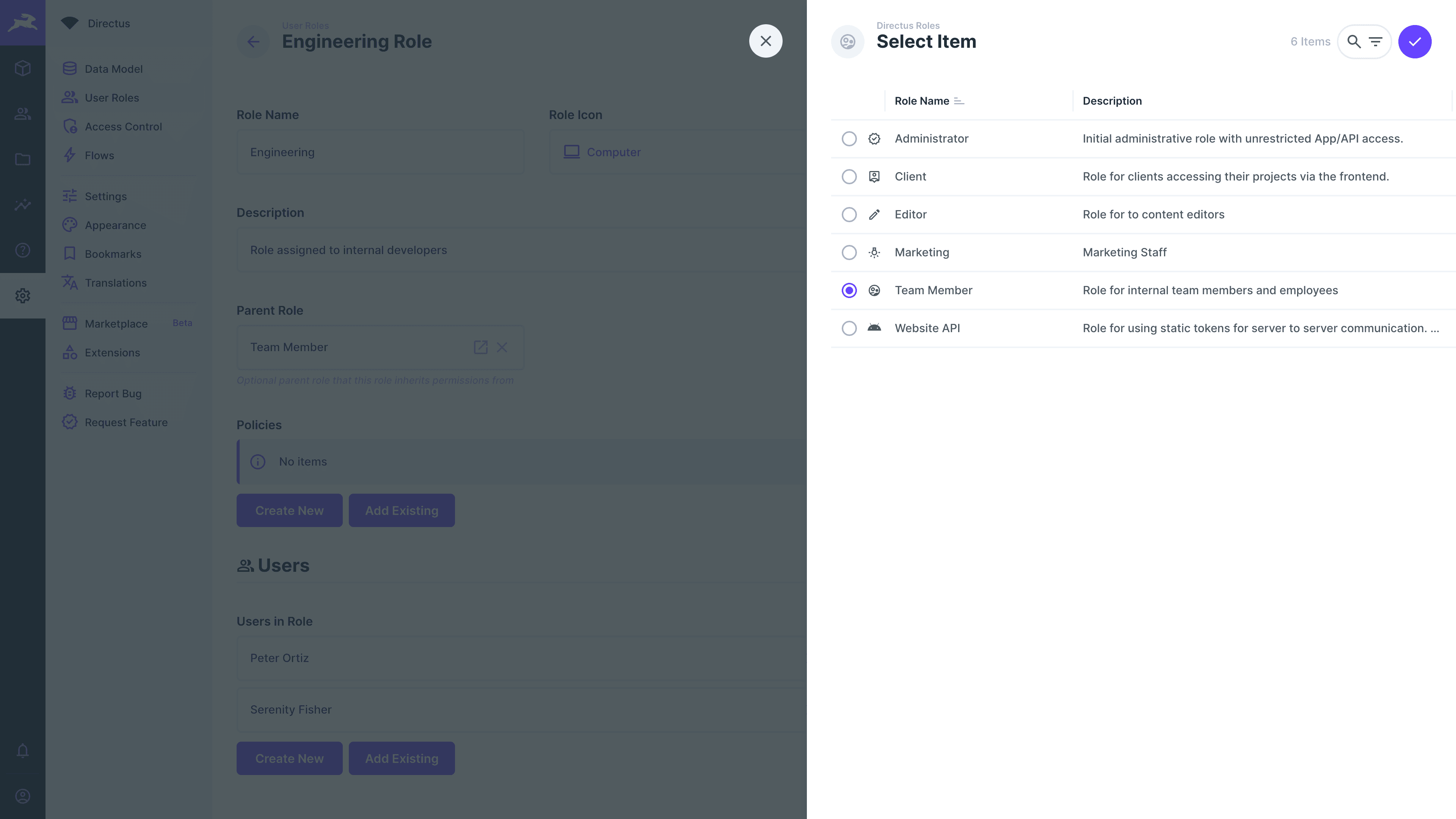Open the Content module box icon
The image size is (1456, 819).
[23, 68]
